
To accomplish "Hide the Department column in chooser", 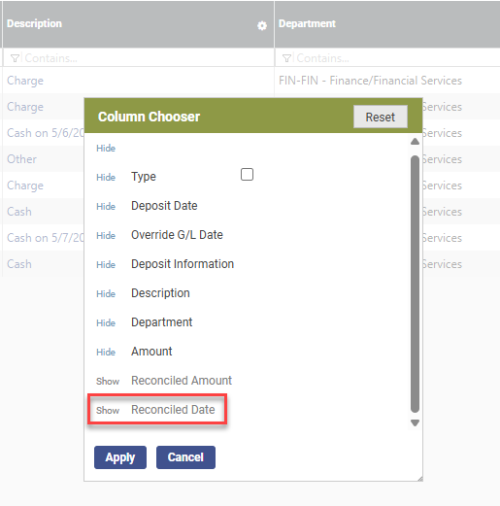I will click(x=106, y=323).
